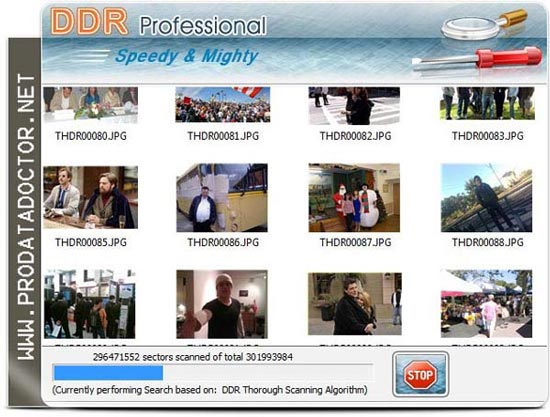
Task: Click the THDR00083.JPG filename label
Action: click(488, 136)
